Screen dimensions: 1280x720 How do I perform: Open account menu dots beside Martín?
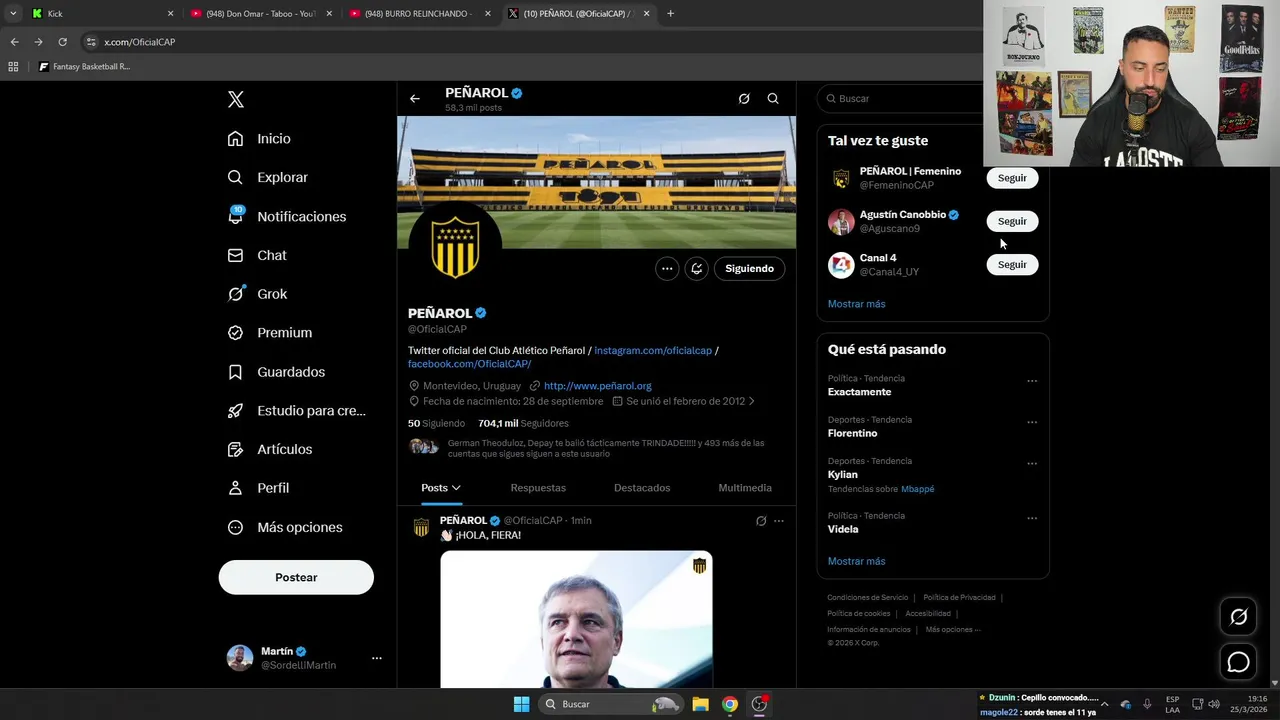point(377,658)
